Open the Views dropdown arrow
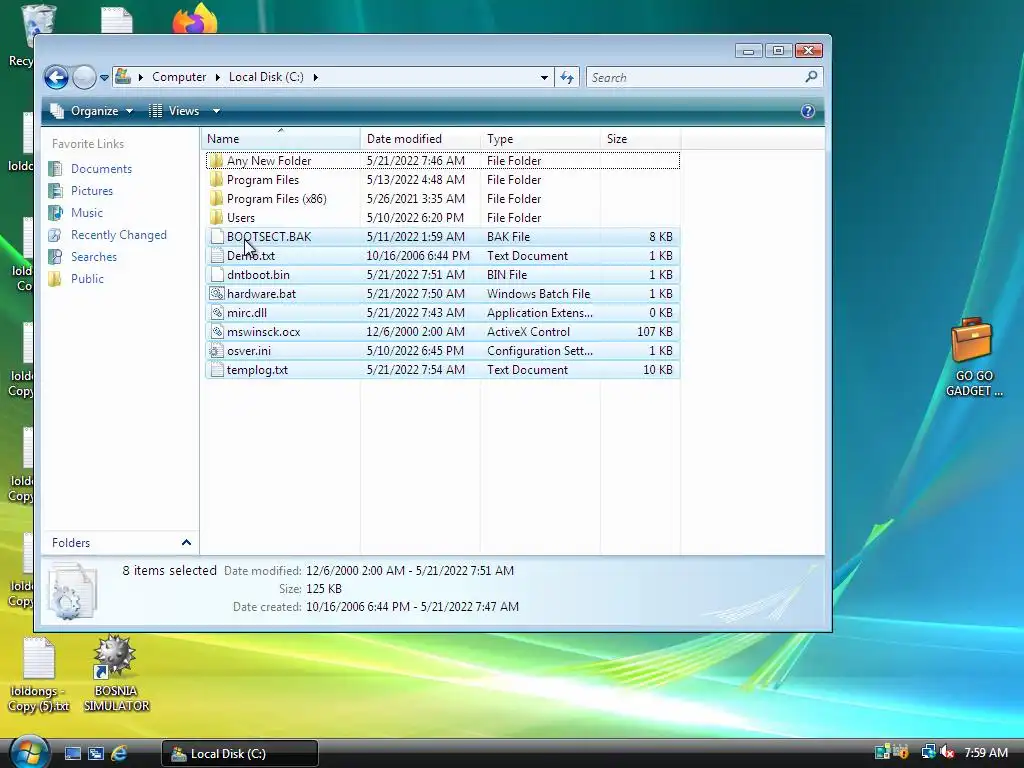Viewport: 1024px width, 768px height. 216,111
